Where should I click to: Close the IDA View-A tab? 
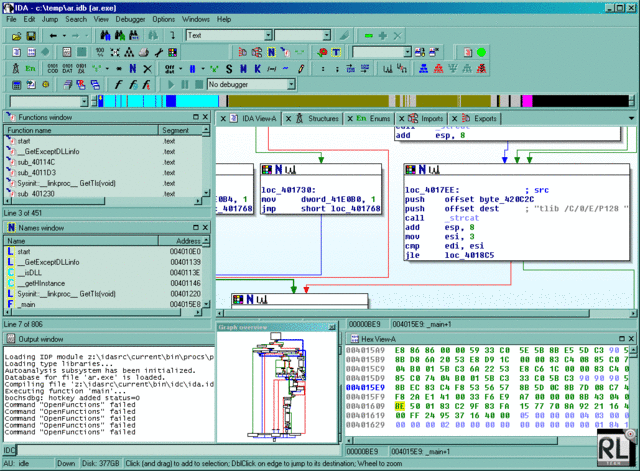pyautogui.click(x=223, y=119)
